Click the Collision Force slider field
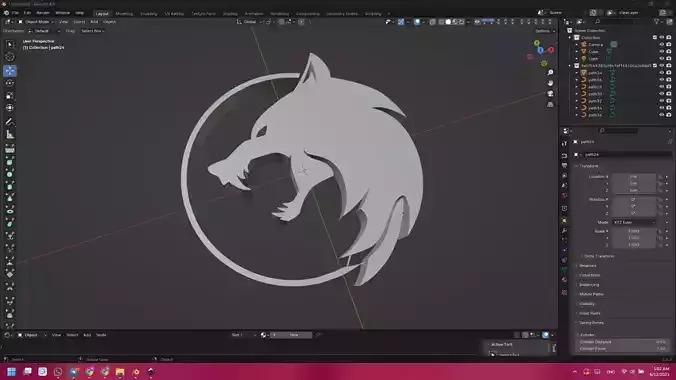The image size is (676, 380). tap(623, 349)
